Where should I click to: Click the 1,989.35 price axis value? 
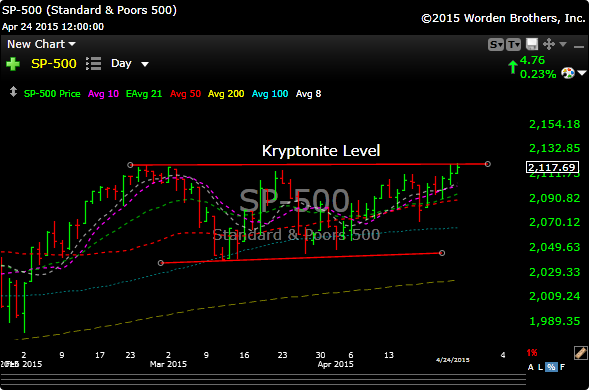pyautogui.click(x=555, y=321)
